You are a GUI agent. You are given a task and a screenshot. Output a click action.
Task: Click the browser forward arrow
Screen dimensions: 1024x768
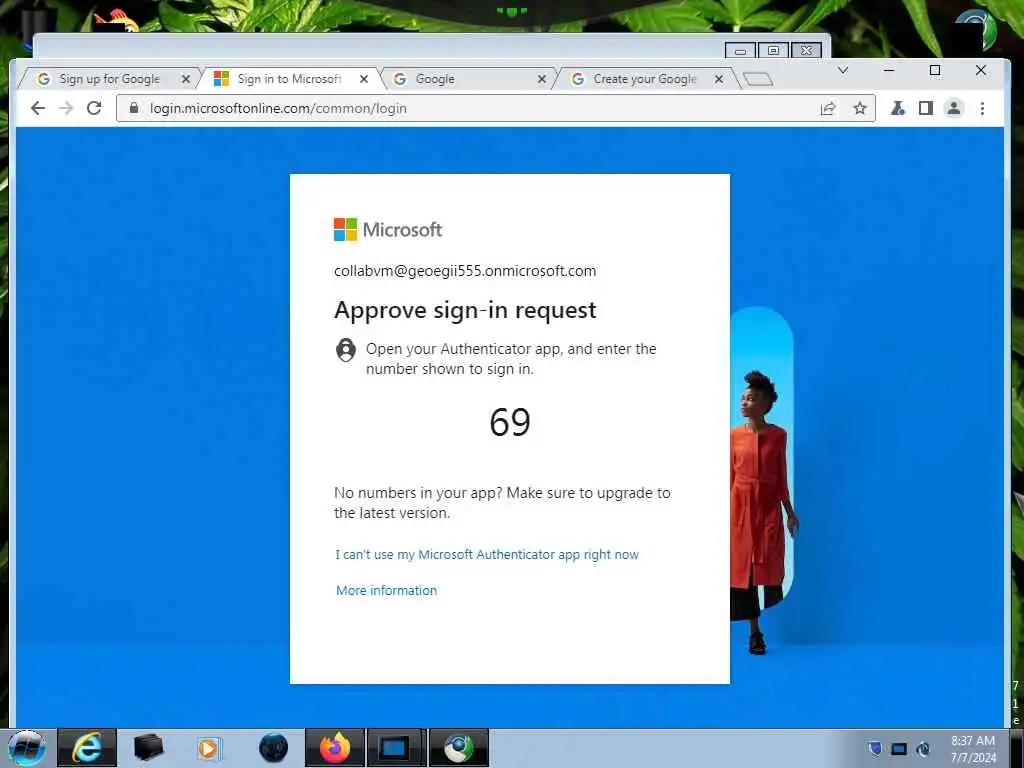click(66, 108)
